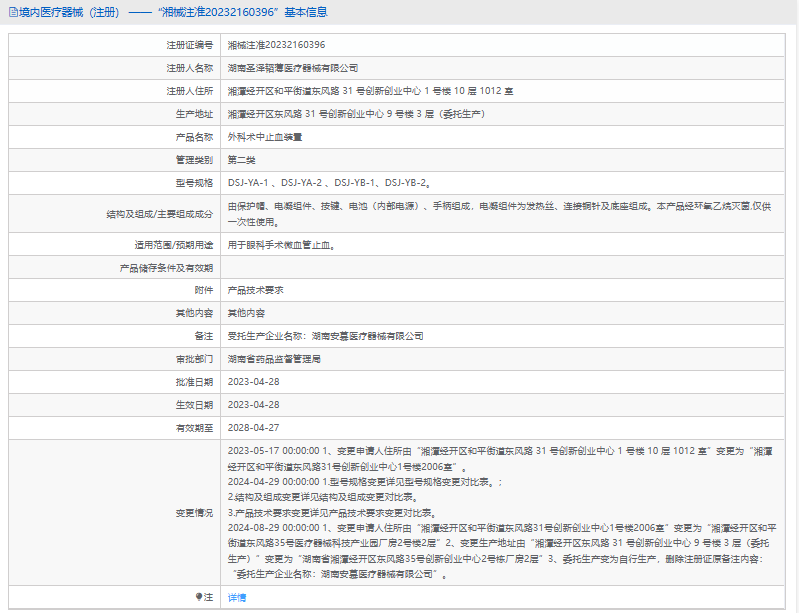Click the lightbulb icon beside 注

tap(199, 597)
